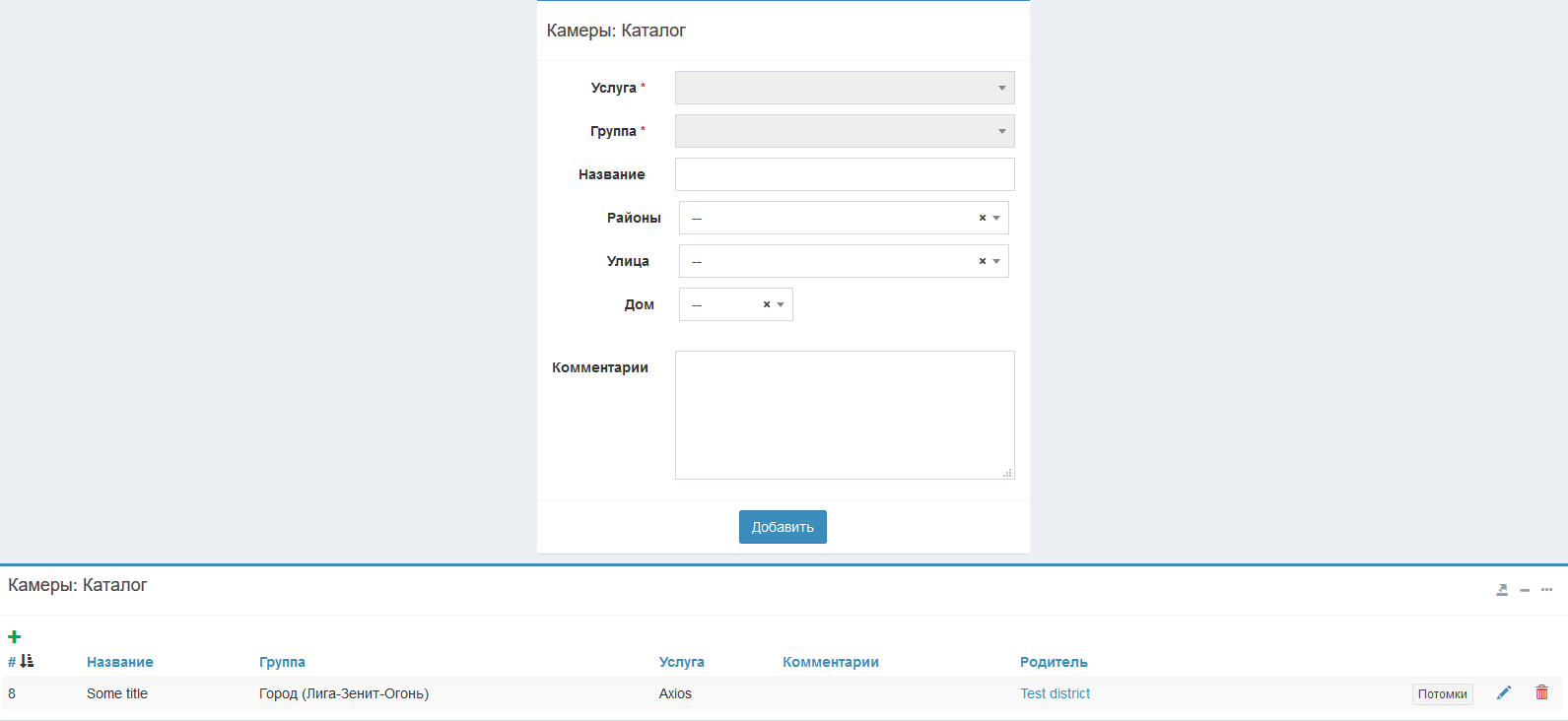Open the three-dots more options menu
The height and width of the screenshot is (721, 1568).
point(1546,590)
